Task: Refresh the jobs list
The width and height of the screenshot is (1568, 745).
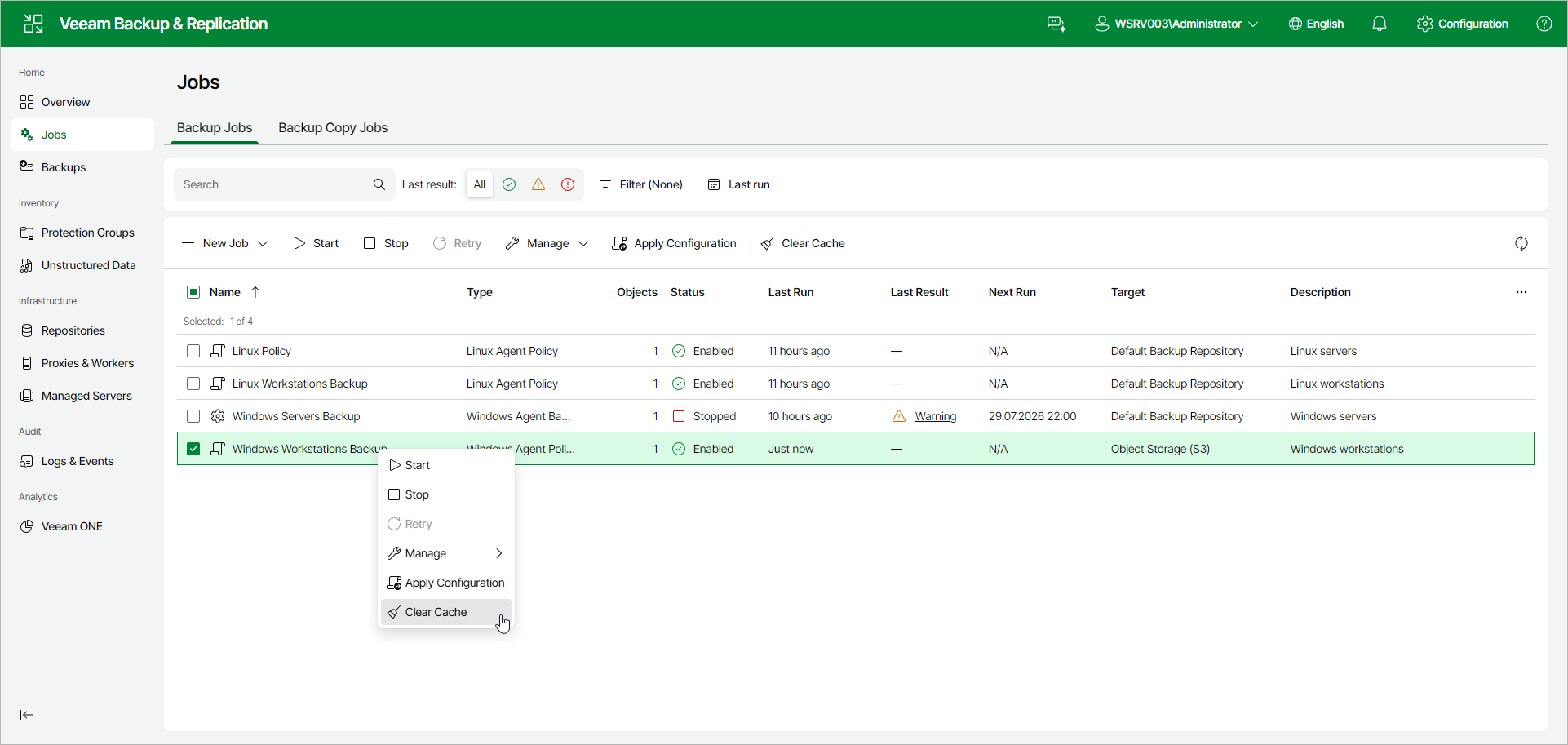Action: 1521,243
